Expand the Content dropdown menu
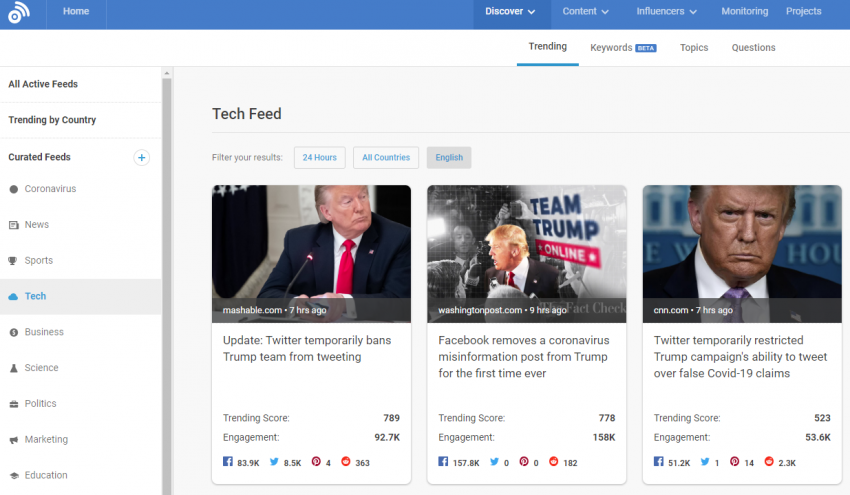The image size is (850, 495). (585, 11)
